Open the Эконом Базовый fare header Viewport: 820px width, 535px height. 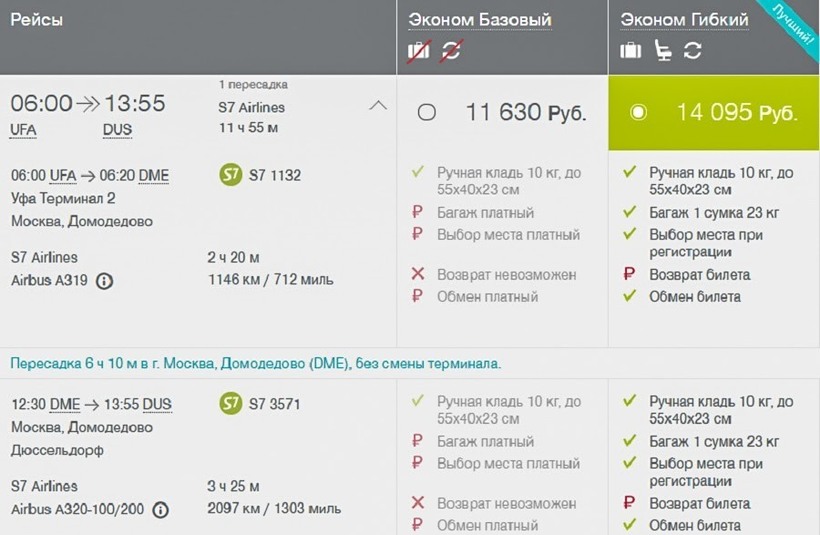[x=480, y=20]
